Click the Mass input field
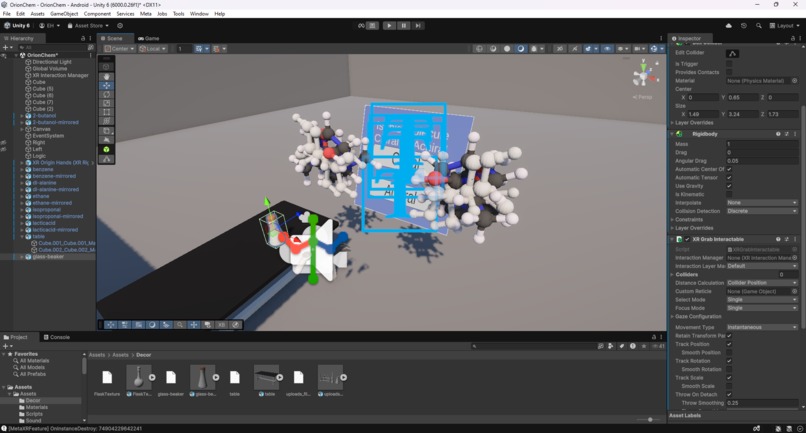The image size is (806, 433). [x=762, y=144]
